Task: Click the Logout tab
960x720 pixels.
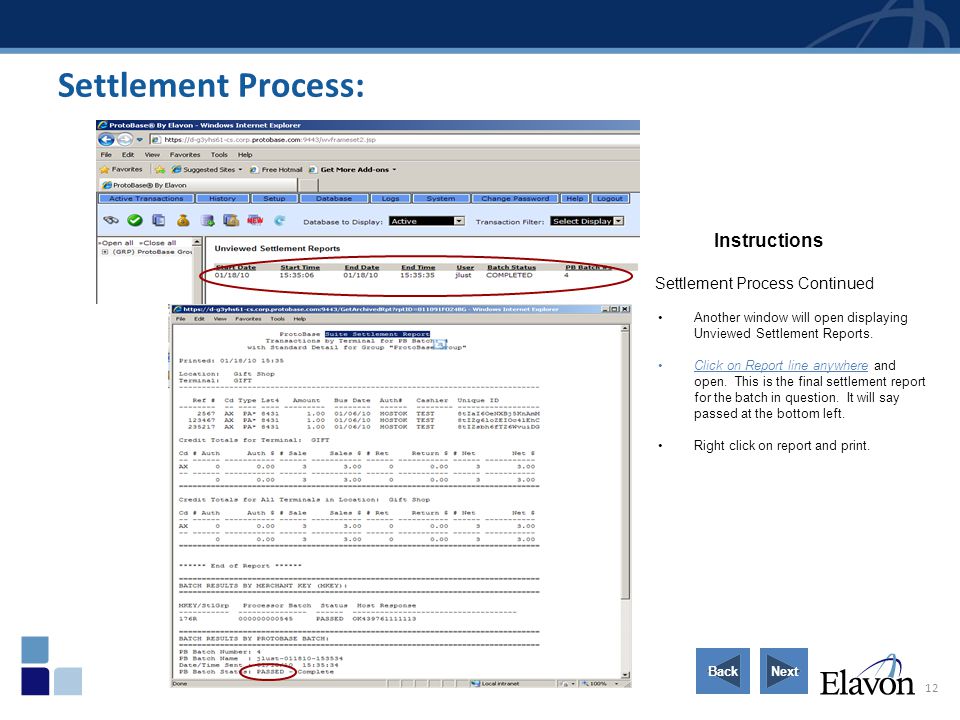Action: (x=609, y=198)
